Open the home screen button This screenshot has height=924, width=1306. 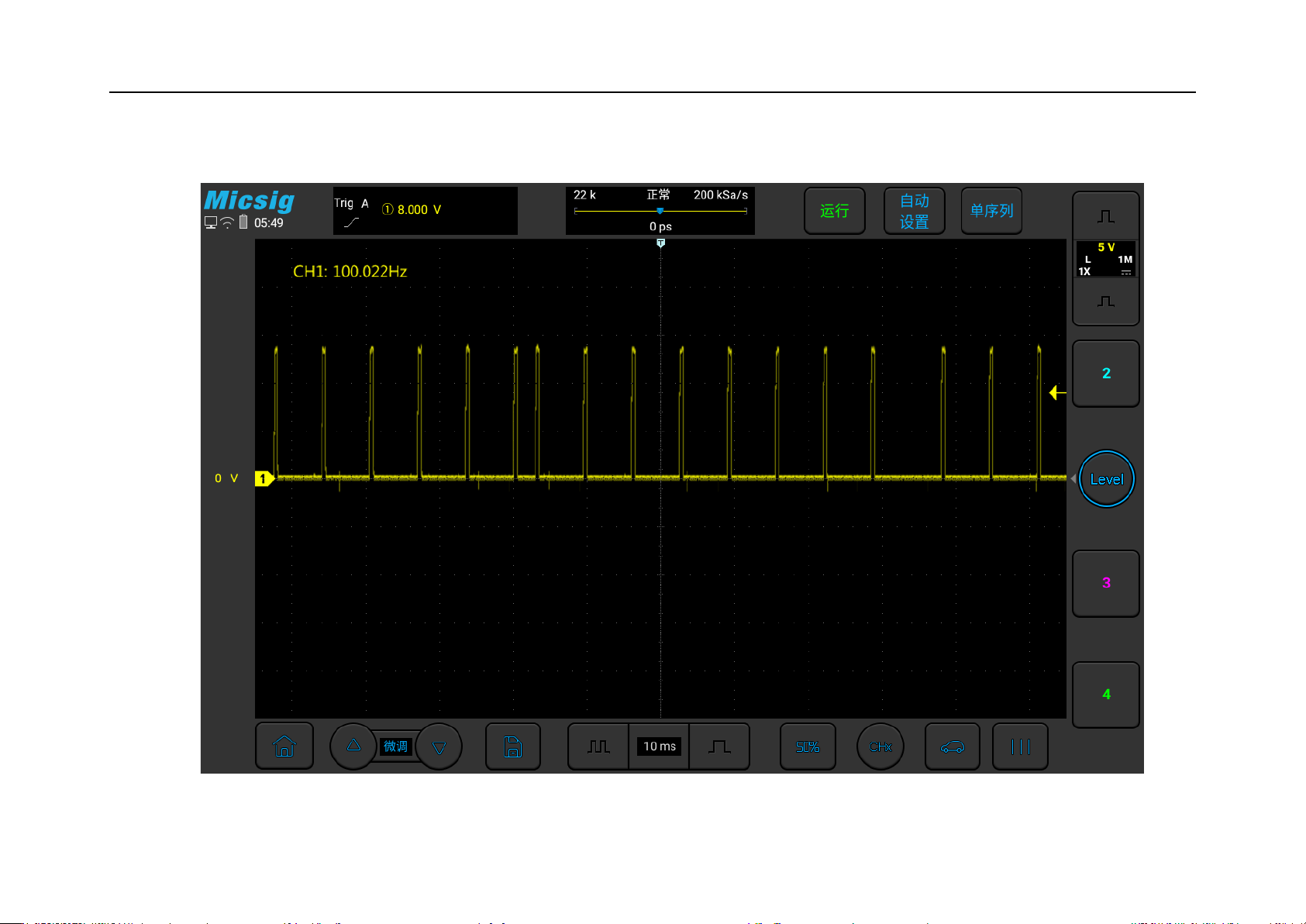pos(284,746)
